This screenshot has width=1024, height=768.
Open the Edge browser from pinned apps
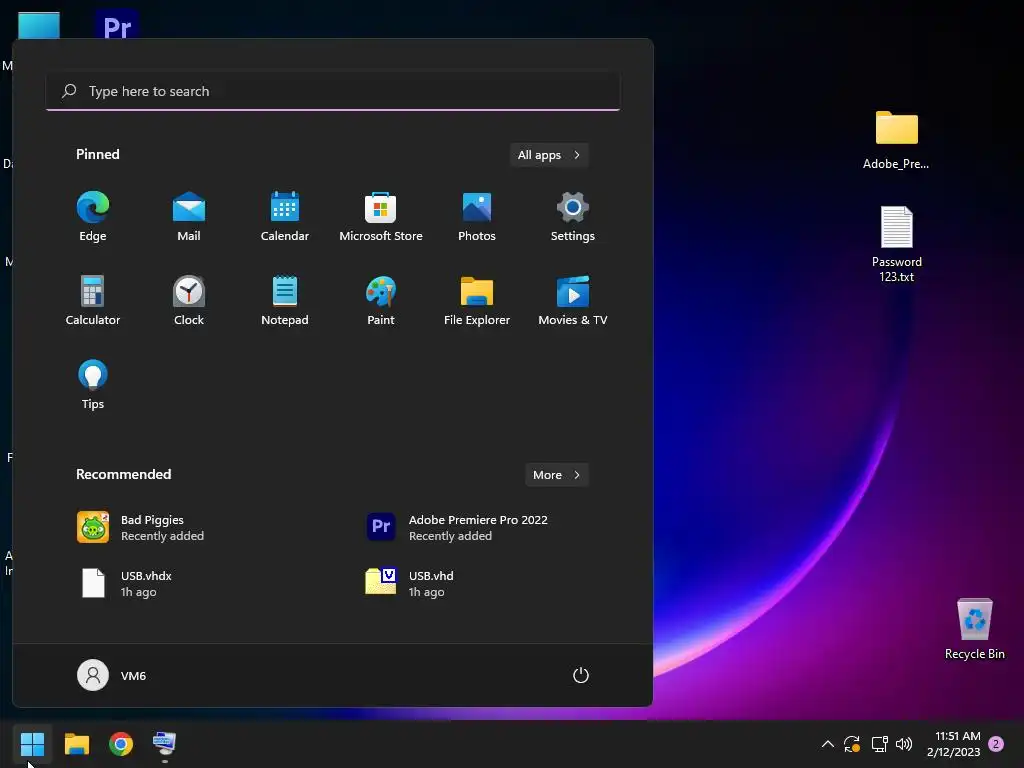point(93,216)
